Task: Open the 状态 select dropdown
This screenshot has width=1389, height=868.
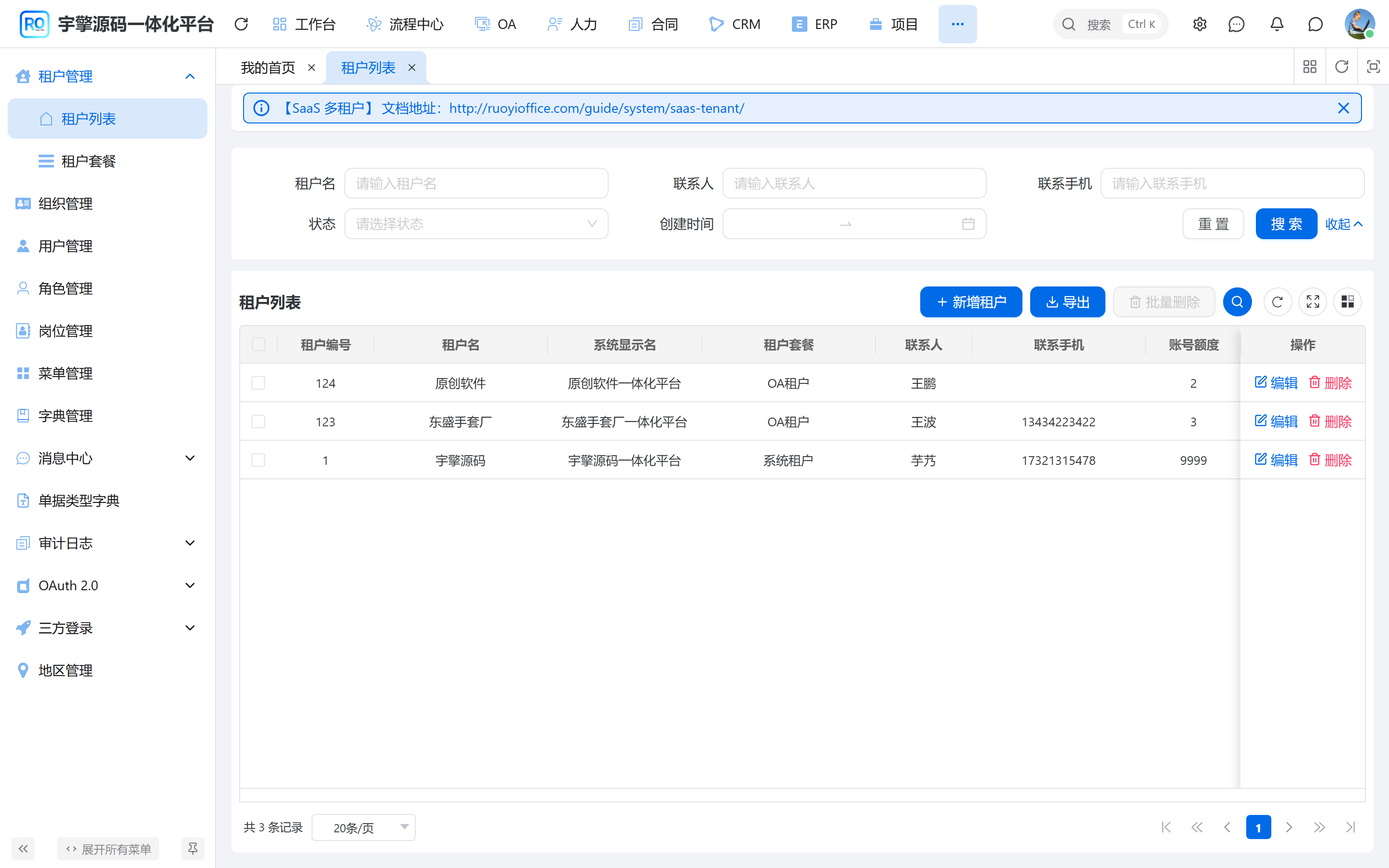Action: pyautogui.click(x=476, y=224)
